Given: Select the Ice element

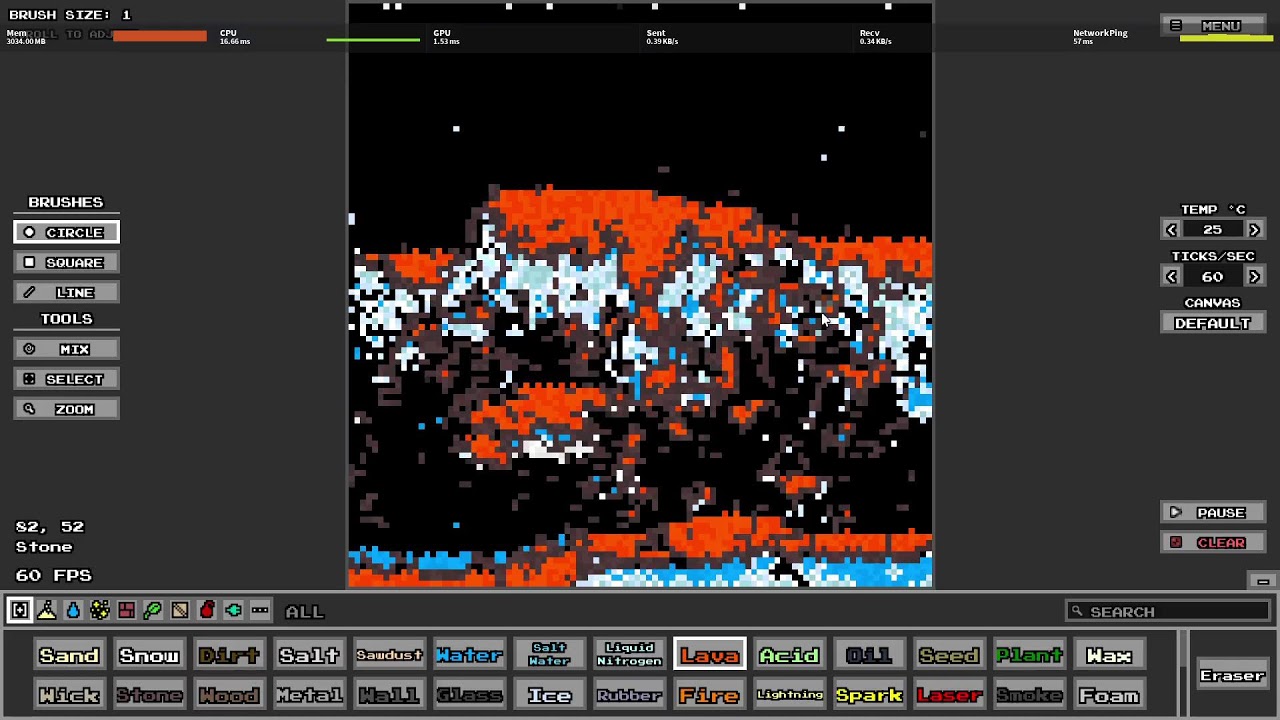Looking at the screenshot, I should click(x=549, y=695).
